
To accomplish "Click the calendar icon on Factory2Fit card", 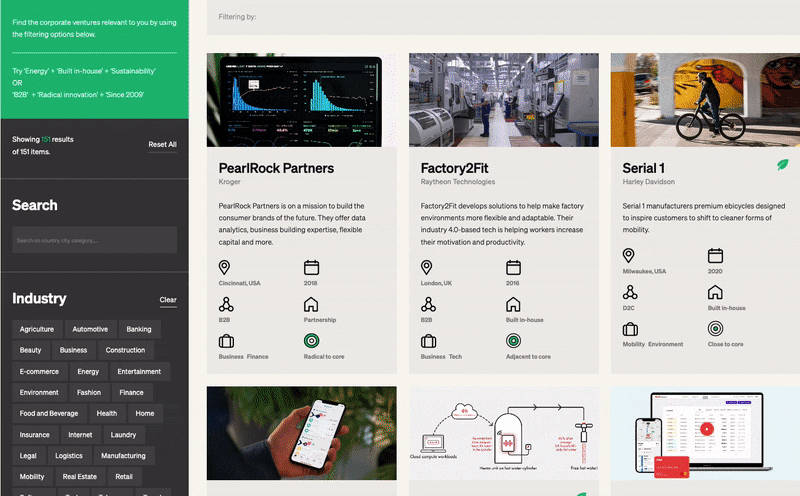I will 513,267.
